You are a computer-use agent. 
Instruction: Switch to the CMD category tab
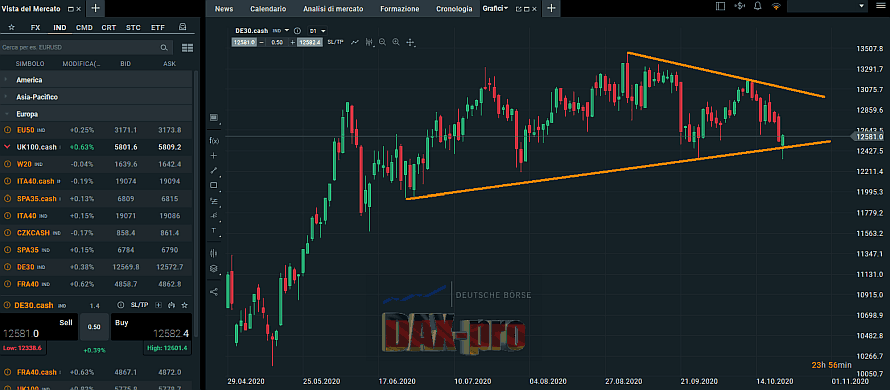click(x=84, y=27)
